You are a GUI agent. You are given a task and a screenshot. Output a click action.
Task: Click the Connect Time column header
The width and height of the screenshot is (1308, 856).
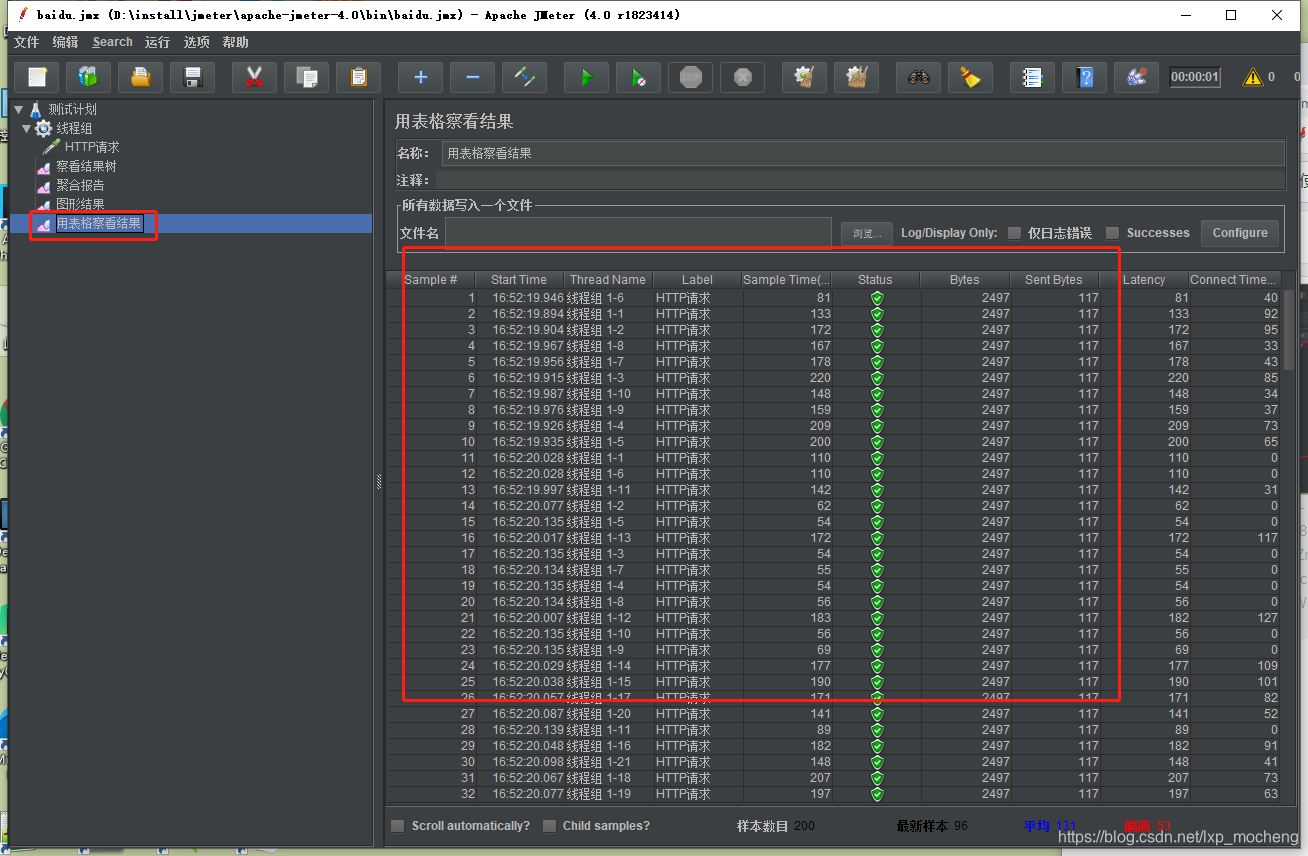[1233, 280]
